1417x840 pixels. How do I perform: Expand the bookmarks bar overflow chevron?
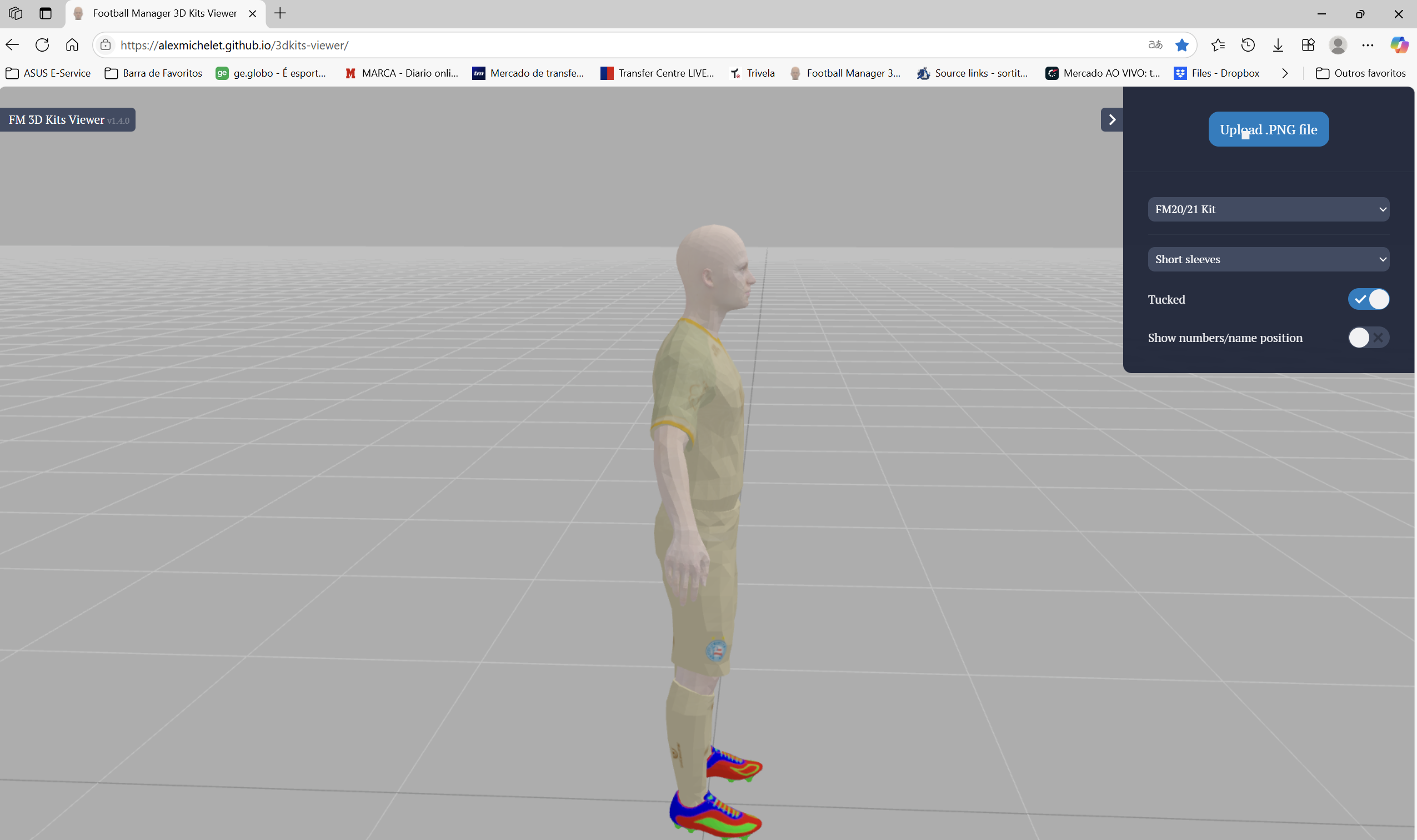coord(1284,74)
